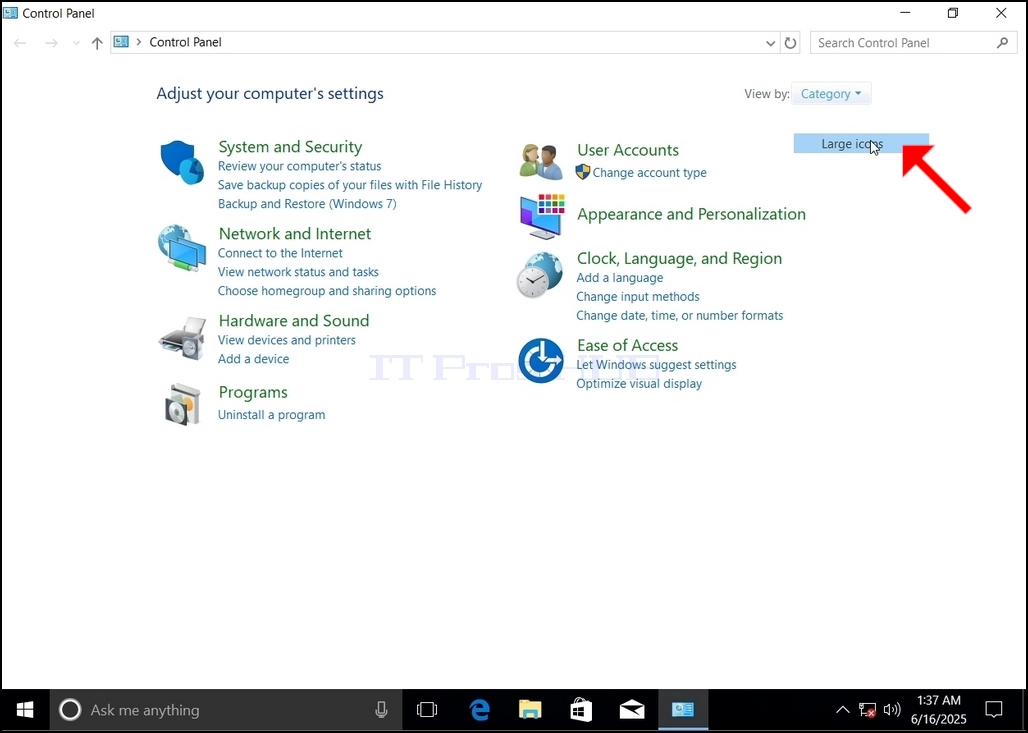Click Control Panel icon in address bar
1028x733 pixels.
[x=121, y=42]
